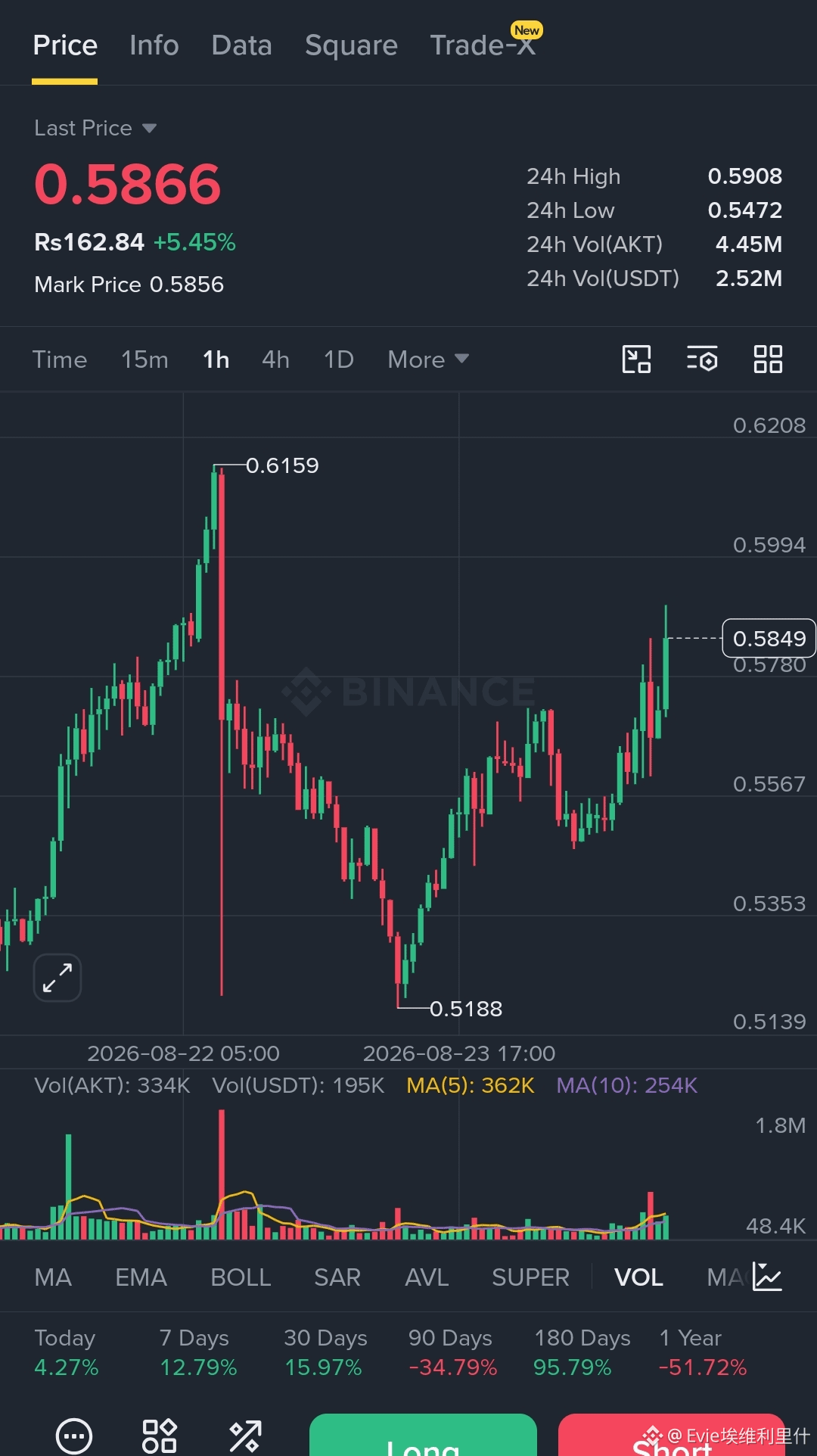Tap the Vol(USDT): 195K label
This screenshot has height=1456, width=817.
pyautogui.click(x=298, y=1085)
